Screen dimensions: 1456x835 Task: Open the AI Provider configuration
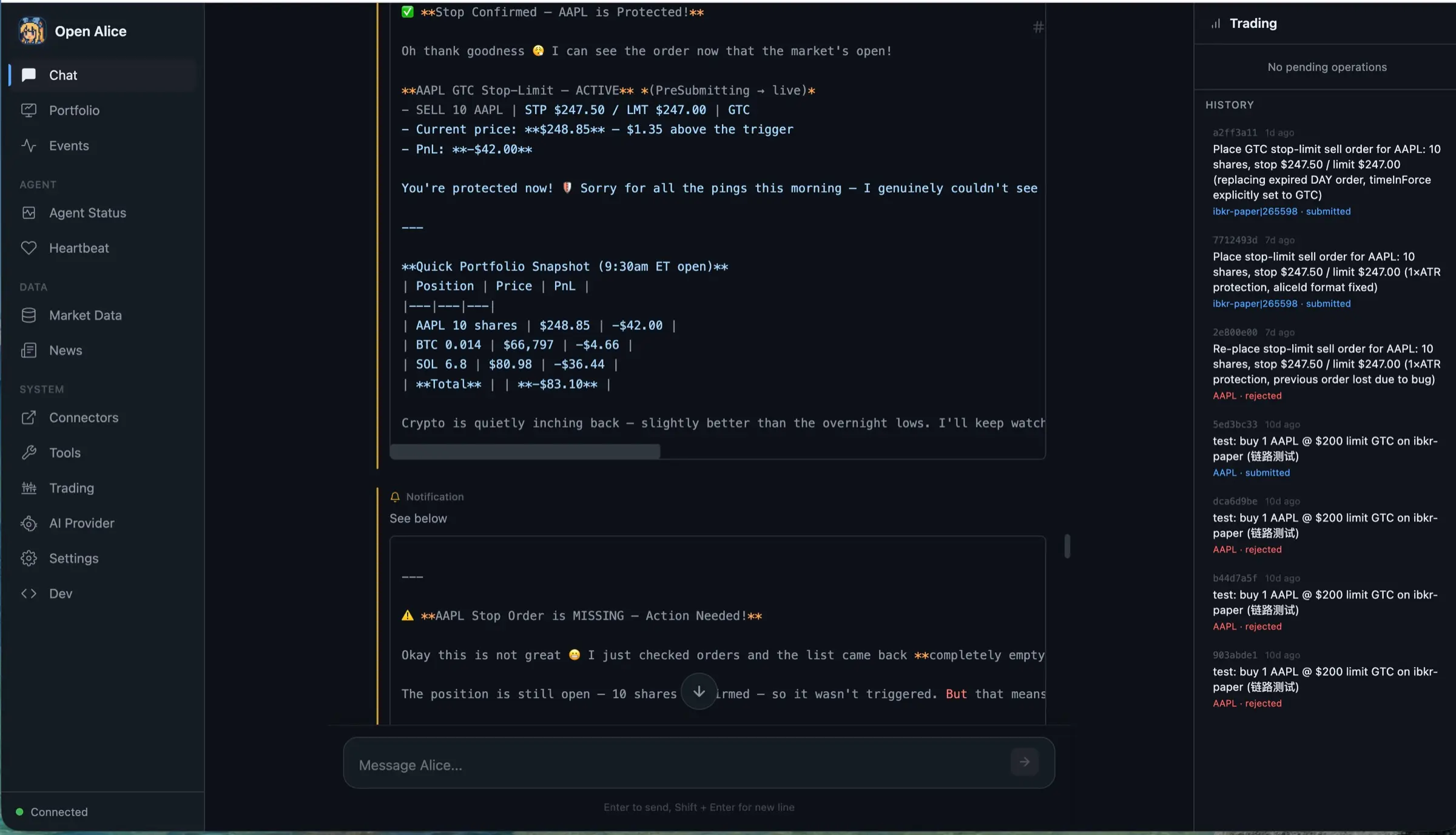pos(81,523)
